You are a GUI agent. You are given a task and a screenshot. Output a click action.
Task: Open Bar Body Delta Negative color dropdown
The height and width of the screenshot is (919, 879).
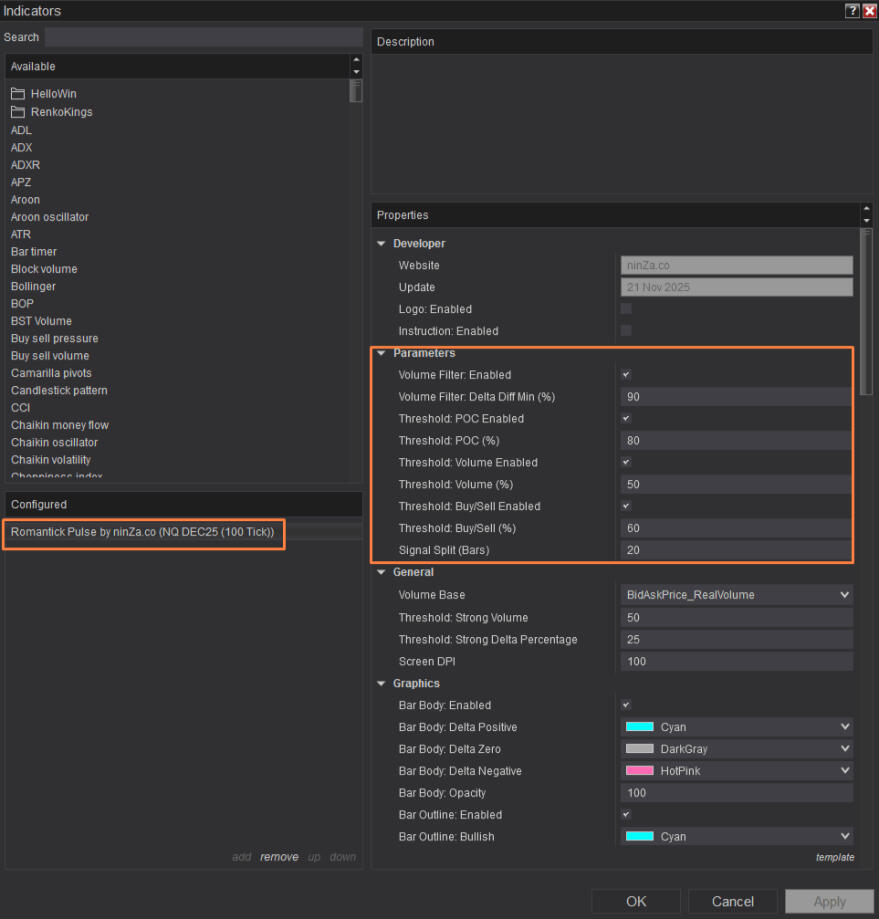736,771
